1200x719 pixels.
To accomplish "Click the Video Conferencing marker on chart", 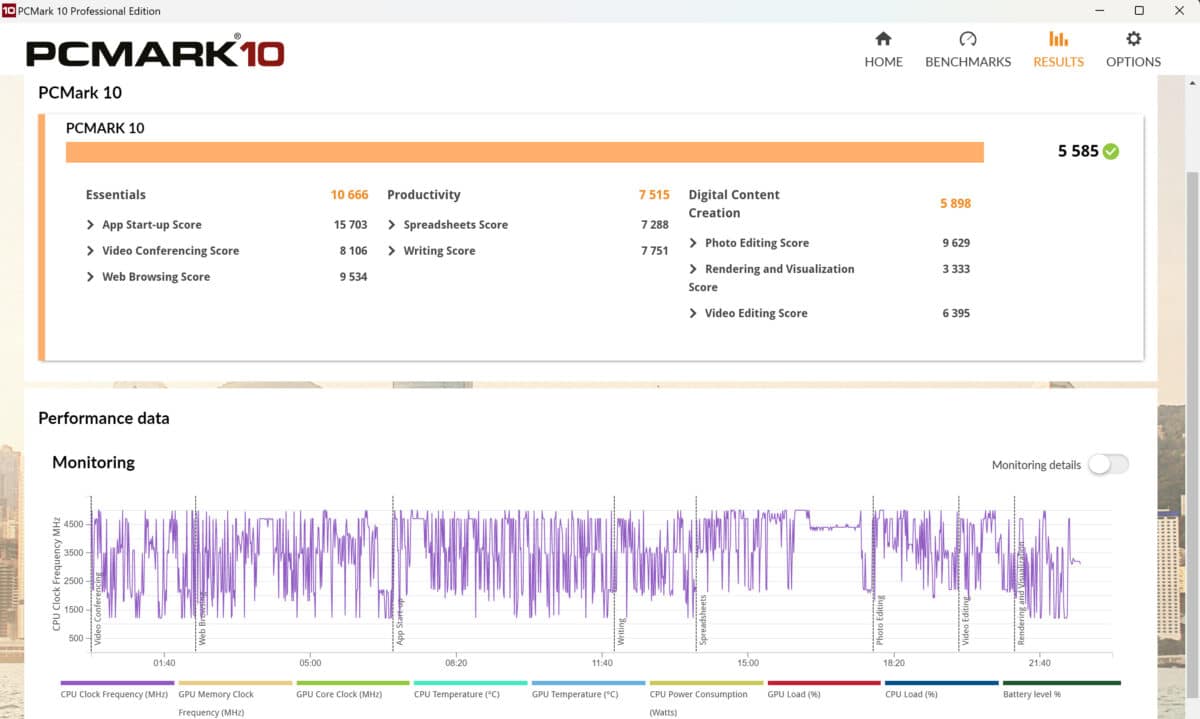I will coord(98,608).
